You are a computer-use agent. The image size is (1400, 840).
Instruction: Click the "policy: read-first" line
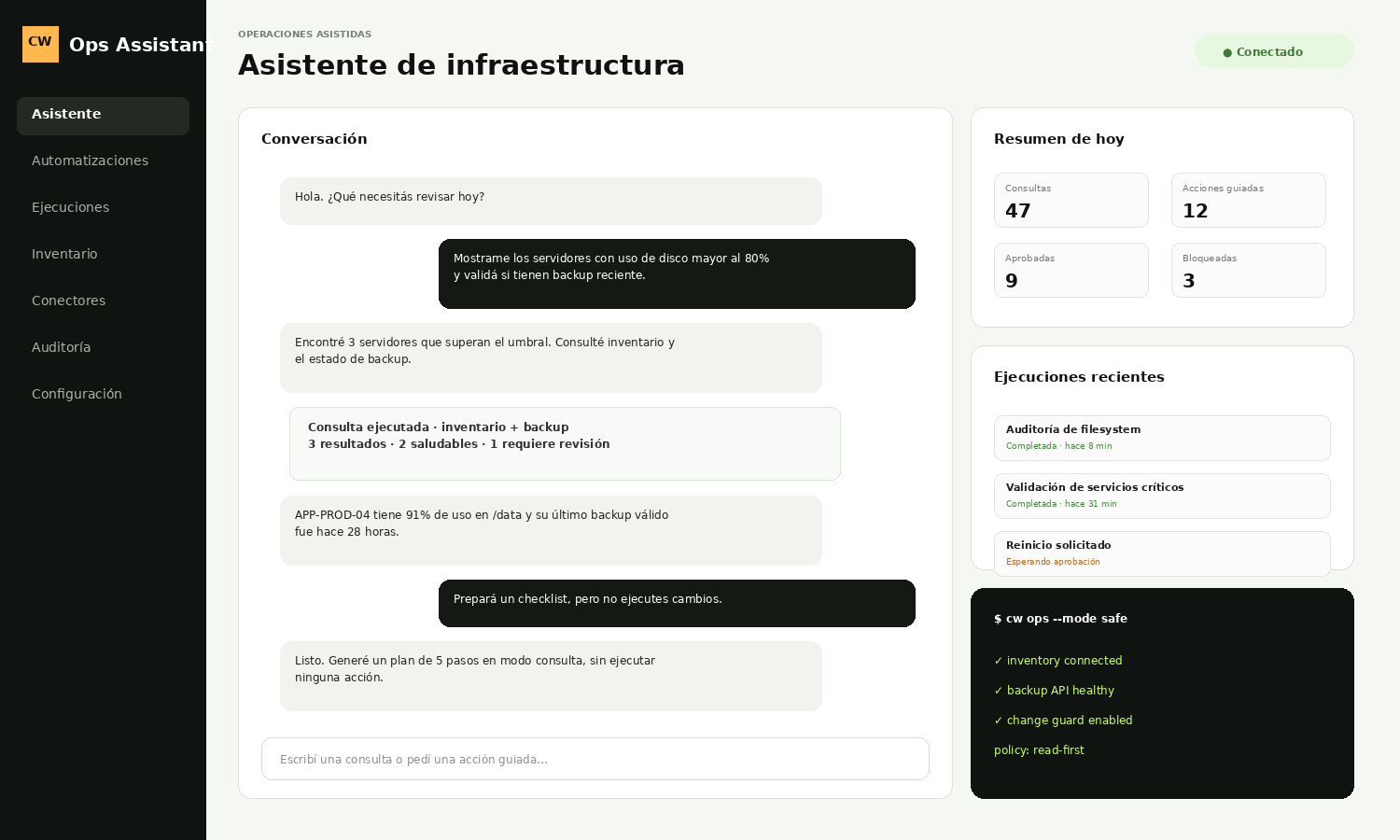[x=1039, y=750]
